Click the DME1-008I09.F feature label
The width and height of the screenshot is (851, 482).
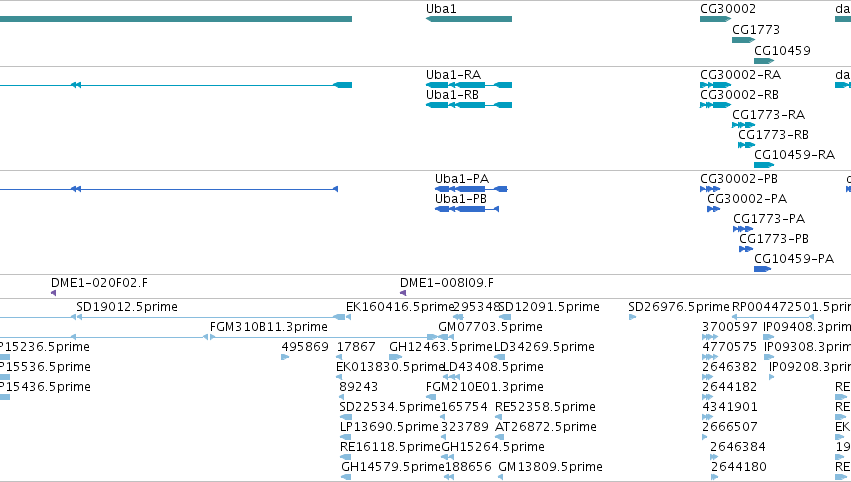(x=447, y=283)
